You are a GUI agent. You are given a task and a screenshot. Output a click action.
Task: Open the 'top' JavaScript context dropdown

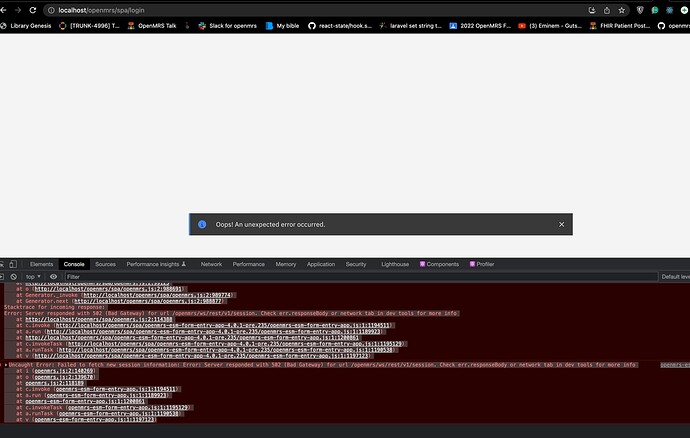[33, 277]
